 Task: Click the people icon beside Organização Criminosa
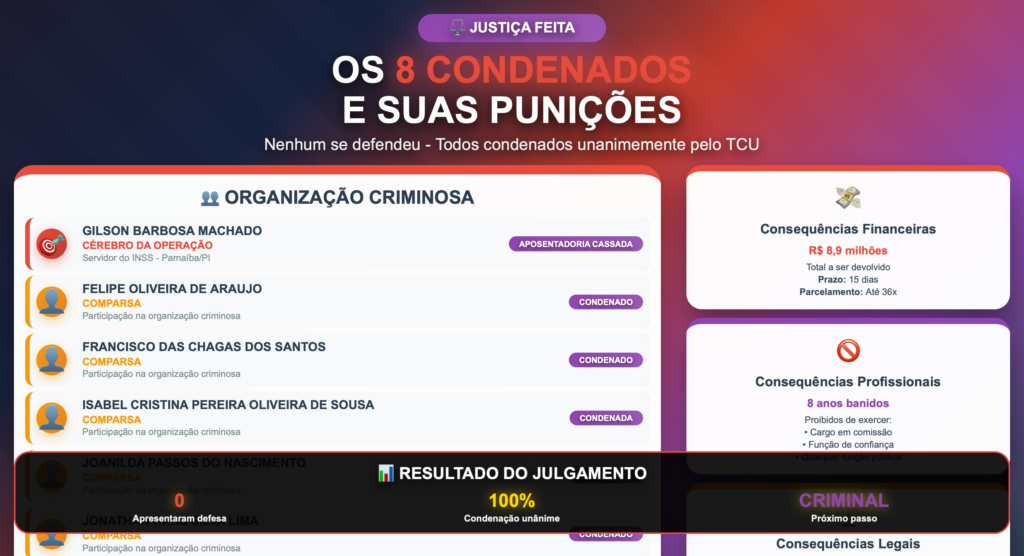click(x=210, y=198)
